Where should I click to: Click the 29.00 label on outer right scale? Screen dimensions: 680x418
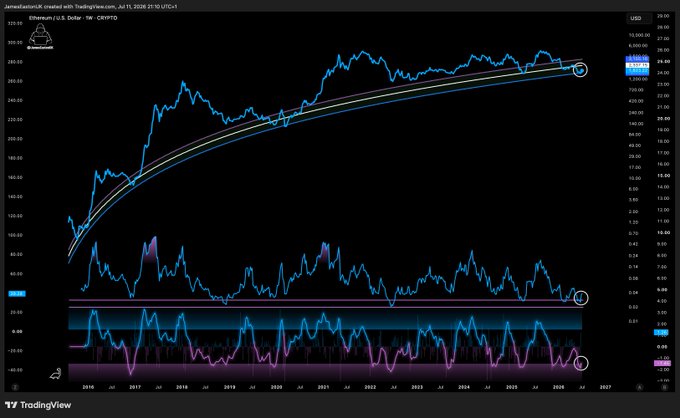click(x=663, y=16)
